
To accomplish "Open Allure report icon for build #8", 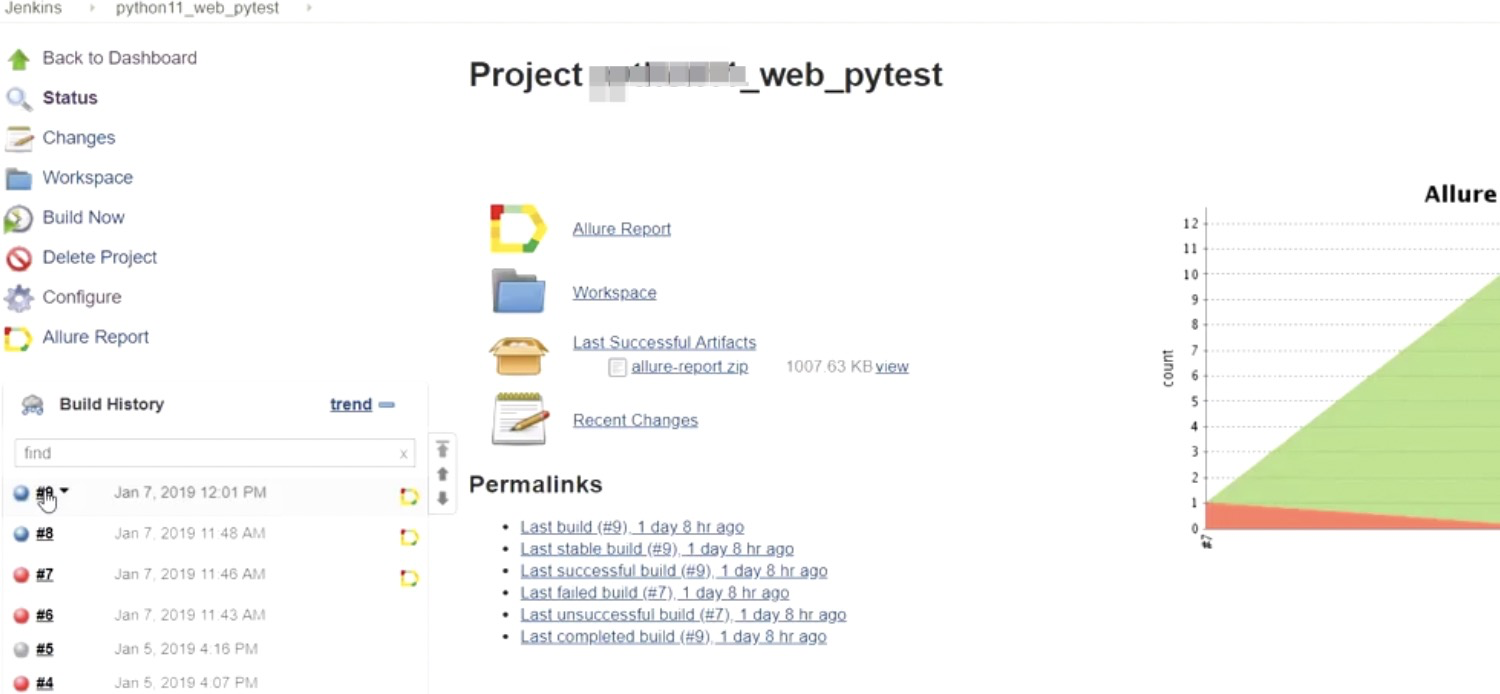I will [409, 537].
